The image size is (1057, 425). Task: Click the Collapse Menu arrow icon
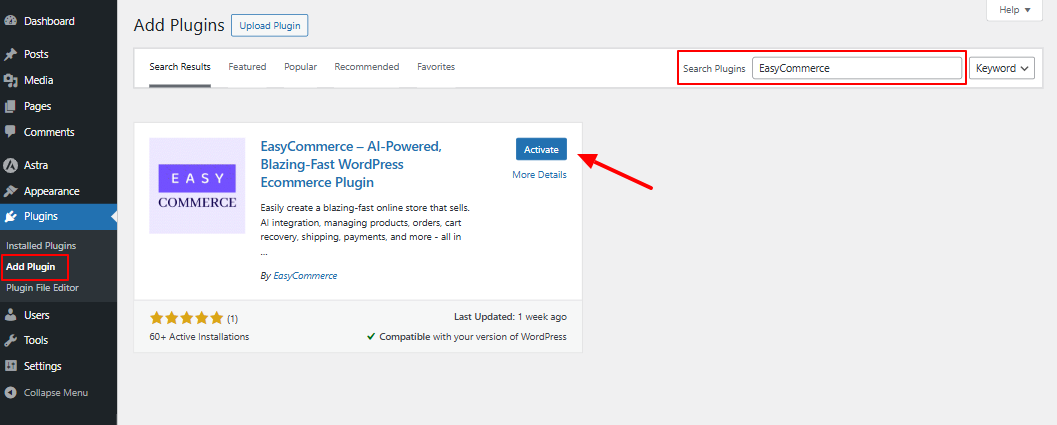click(x=10, y=392)
